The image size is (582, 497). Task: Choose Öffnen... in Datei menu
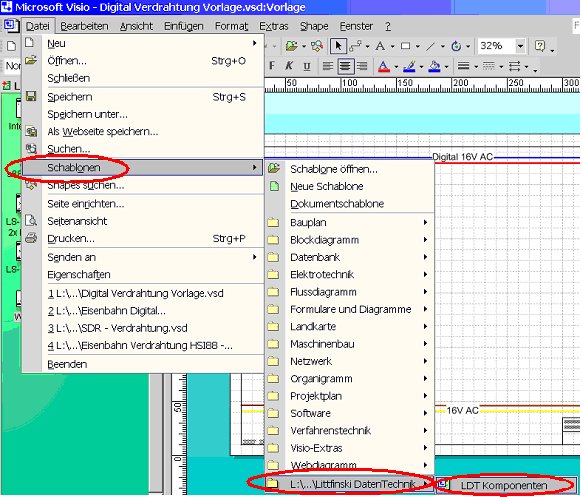point(143,61)
